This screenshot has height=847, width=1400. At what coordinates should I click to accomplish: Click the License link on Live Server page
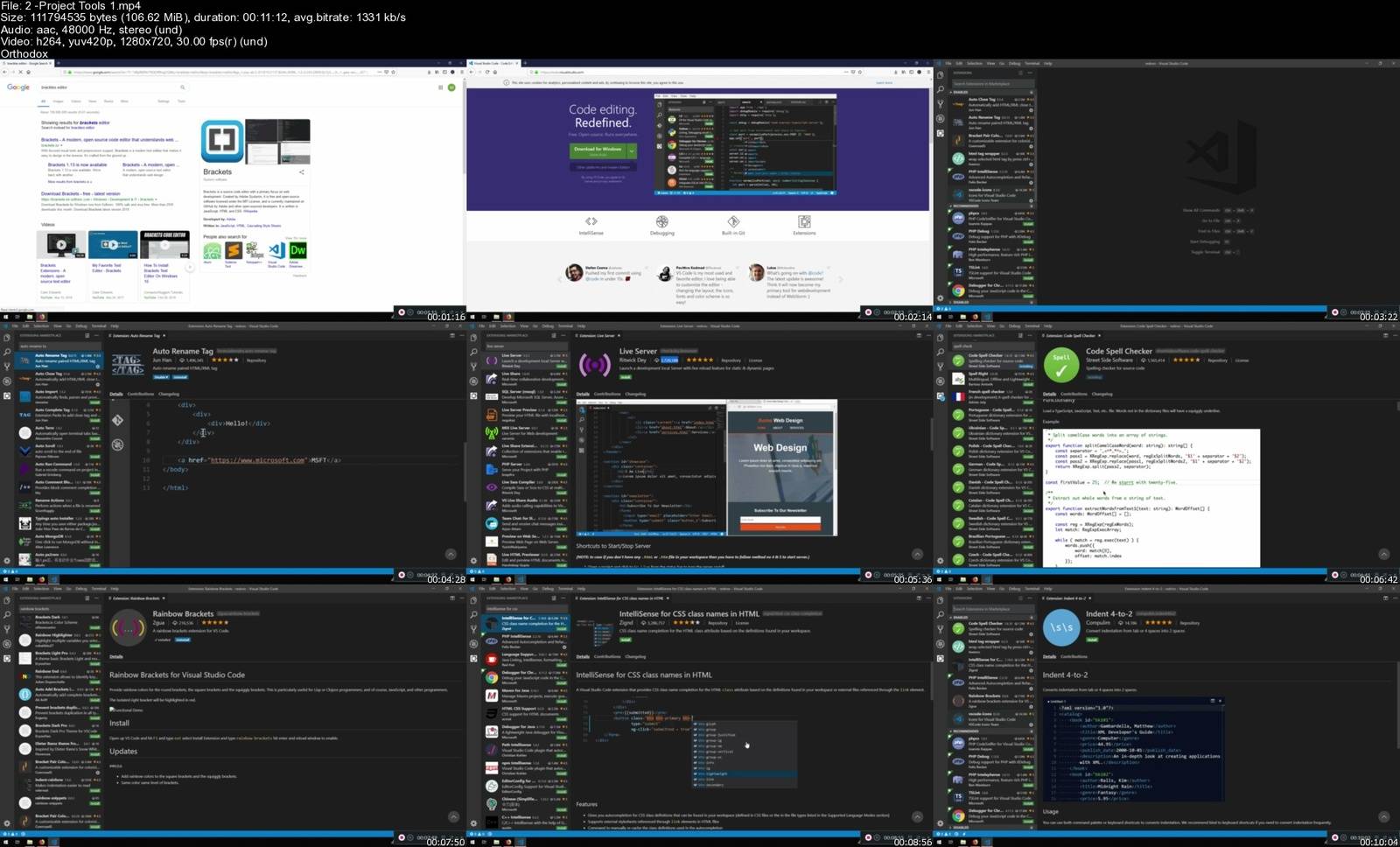click(755, 360)
